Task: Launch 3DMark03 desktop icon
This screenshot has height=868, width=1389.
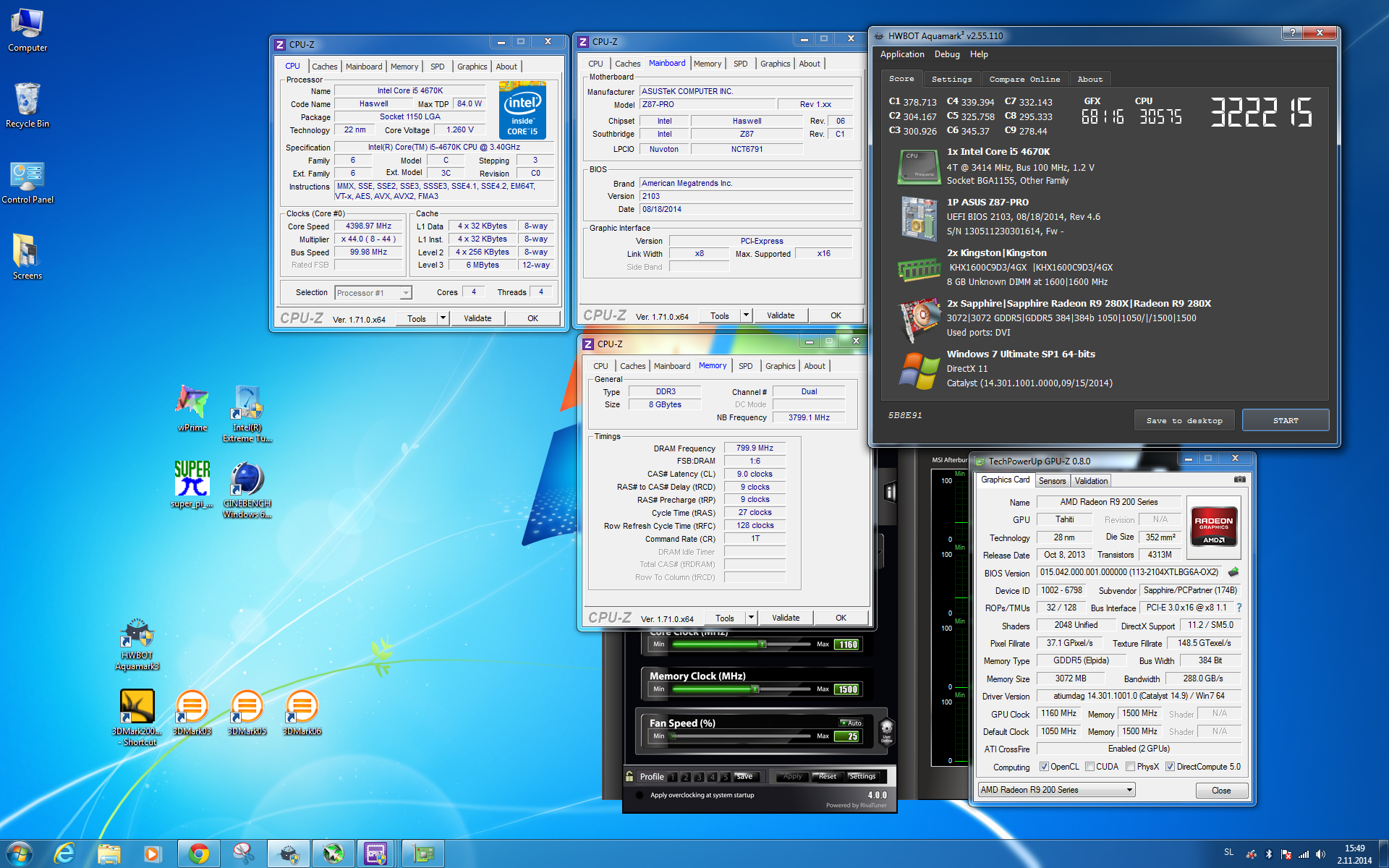Action: (192, 712)
